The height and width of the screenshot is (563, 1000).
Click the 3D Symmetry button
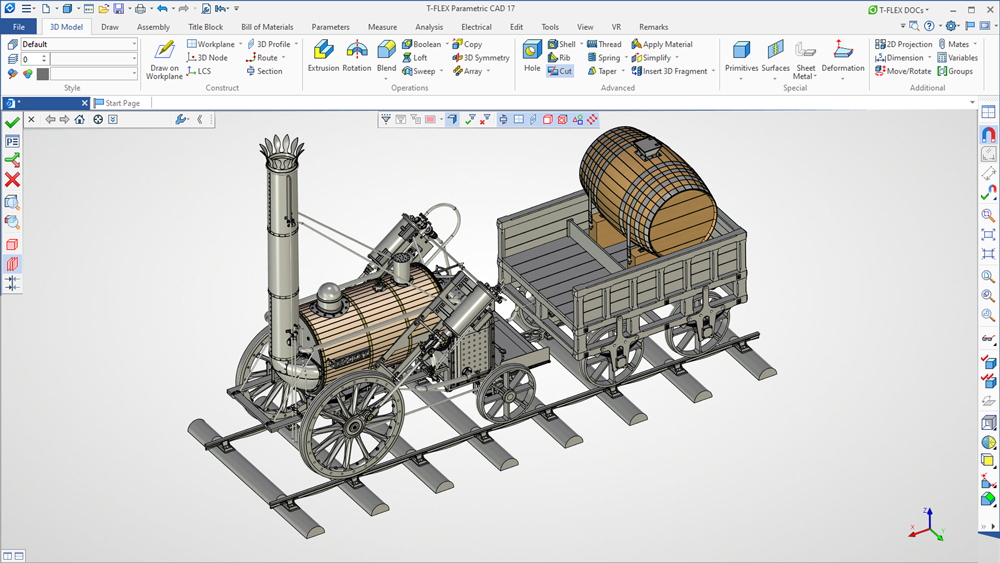tap(481, 57)
